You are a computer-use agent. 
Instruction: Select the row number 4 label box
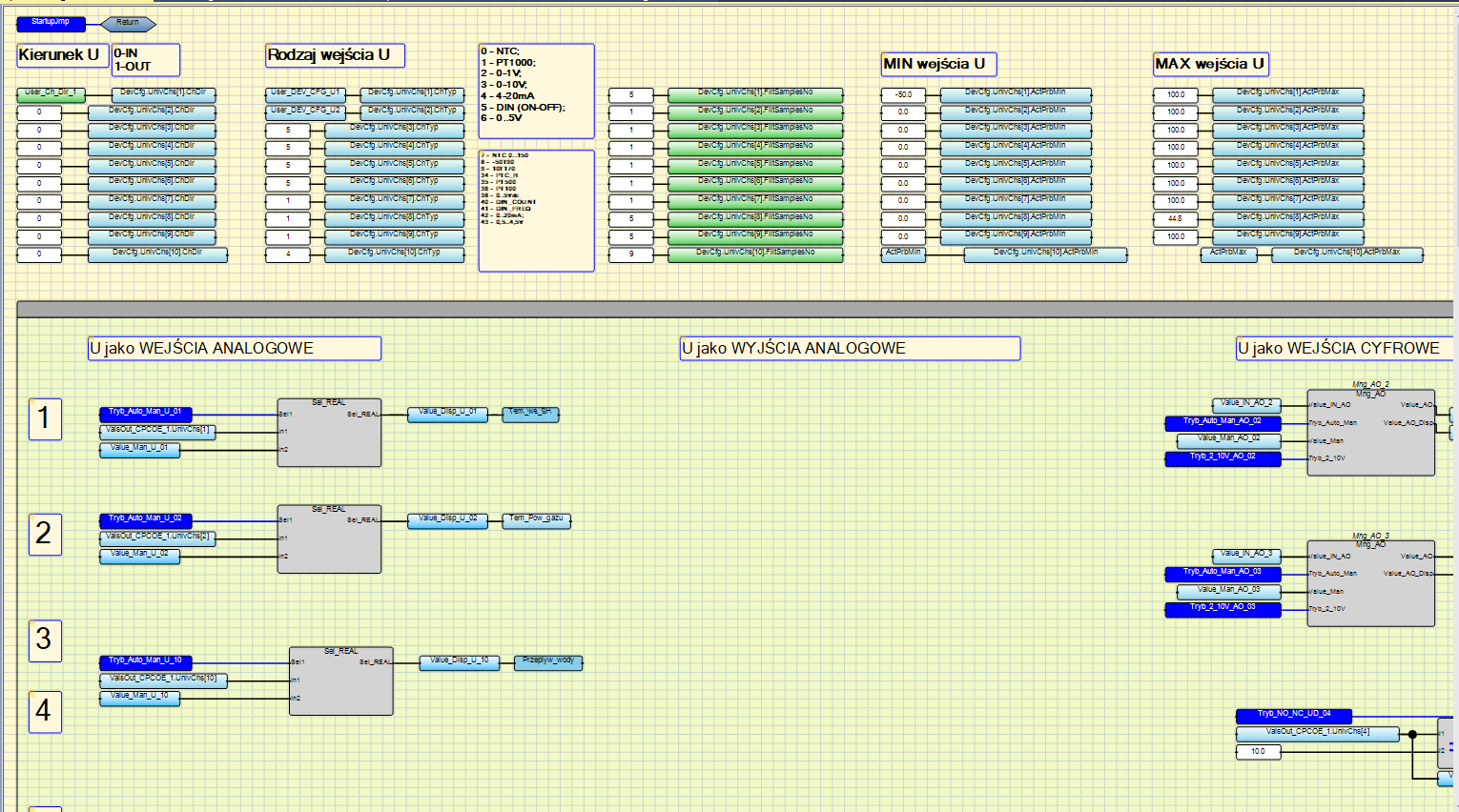click(45, 712)
